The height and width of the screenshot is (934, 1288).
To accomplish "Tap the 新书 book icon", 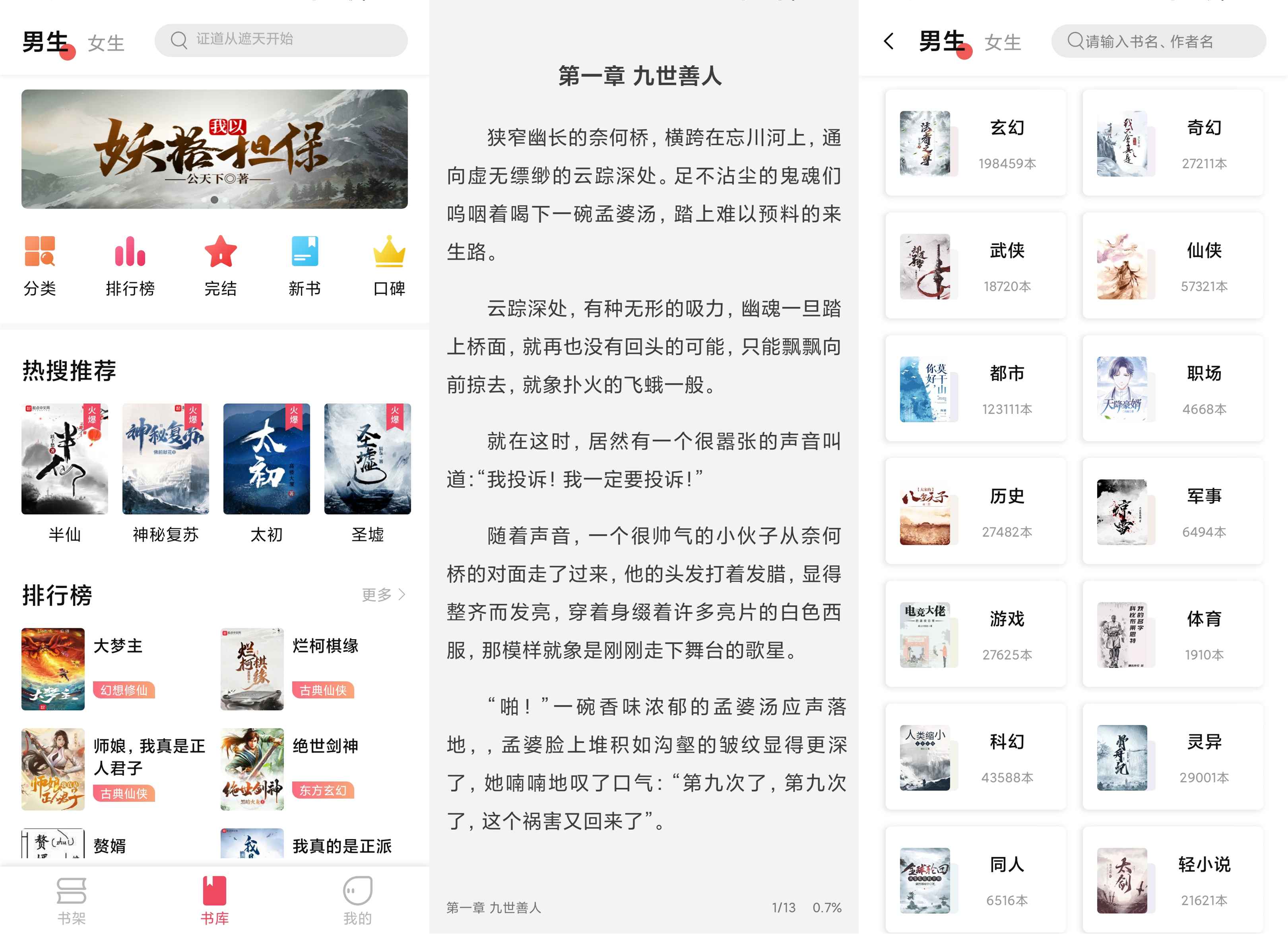I will (x=305, y=252).
